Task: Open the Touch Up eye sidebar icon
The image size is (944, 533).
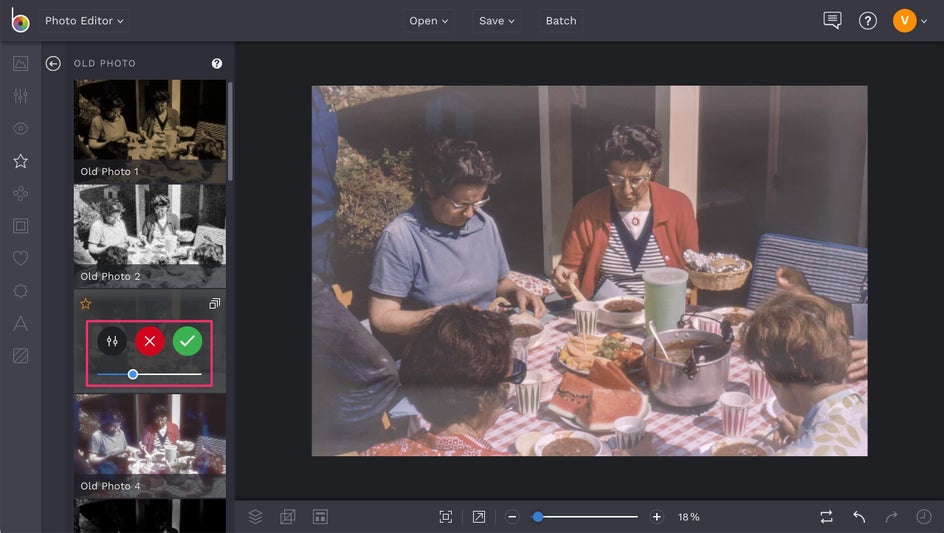Action: (20, 128)
